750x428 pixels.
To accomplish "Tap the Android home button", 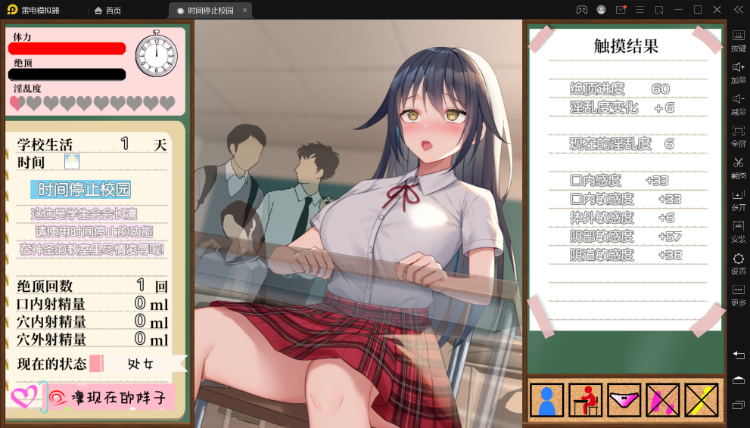I will 739,380.
